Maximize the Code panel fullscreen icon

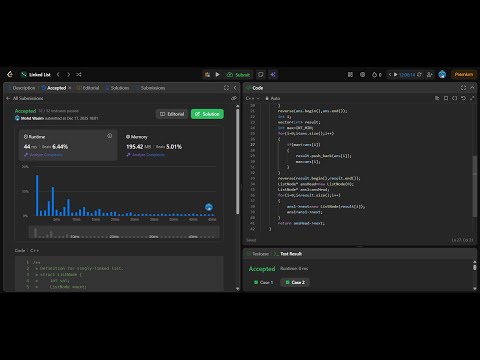(463, 88)
